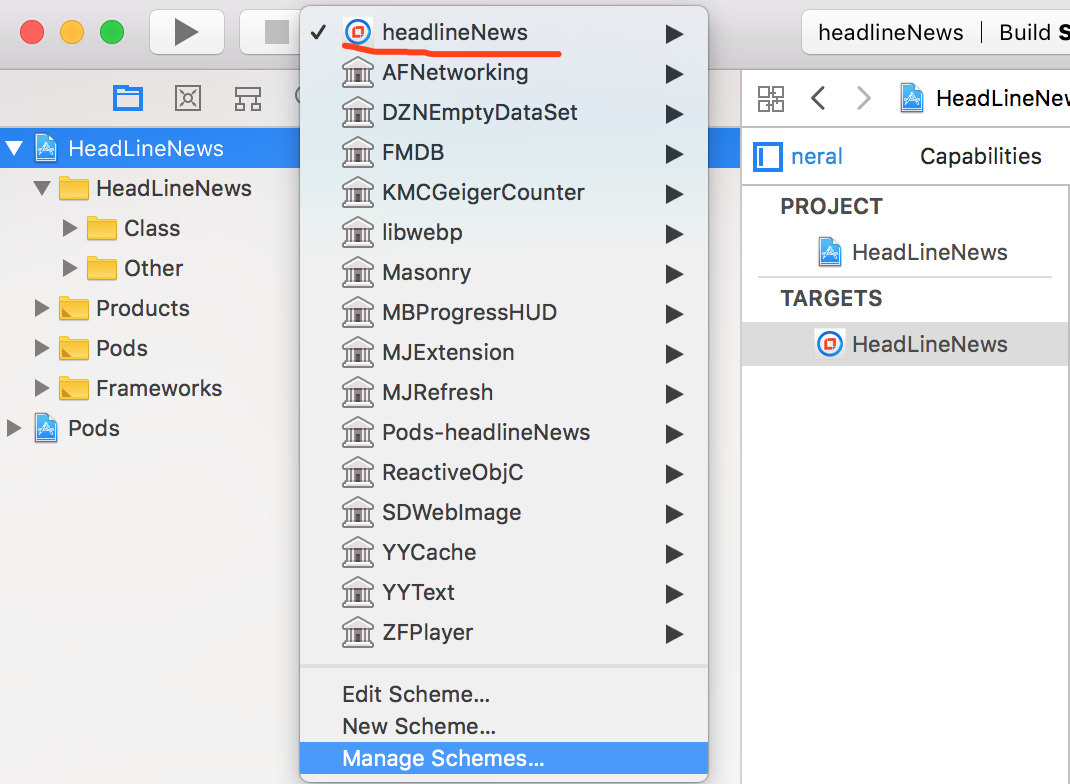Click the Masonry library icon
This screenshot has height=784, width=1070.
(358, 272)
